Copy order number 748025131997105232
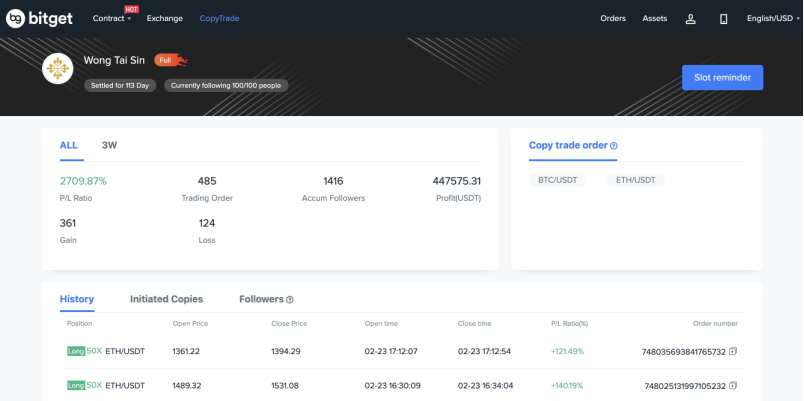This screenshot has height=401, width=804. 733,385
